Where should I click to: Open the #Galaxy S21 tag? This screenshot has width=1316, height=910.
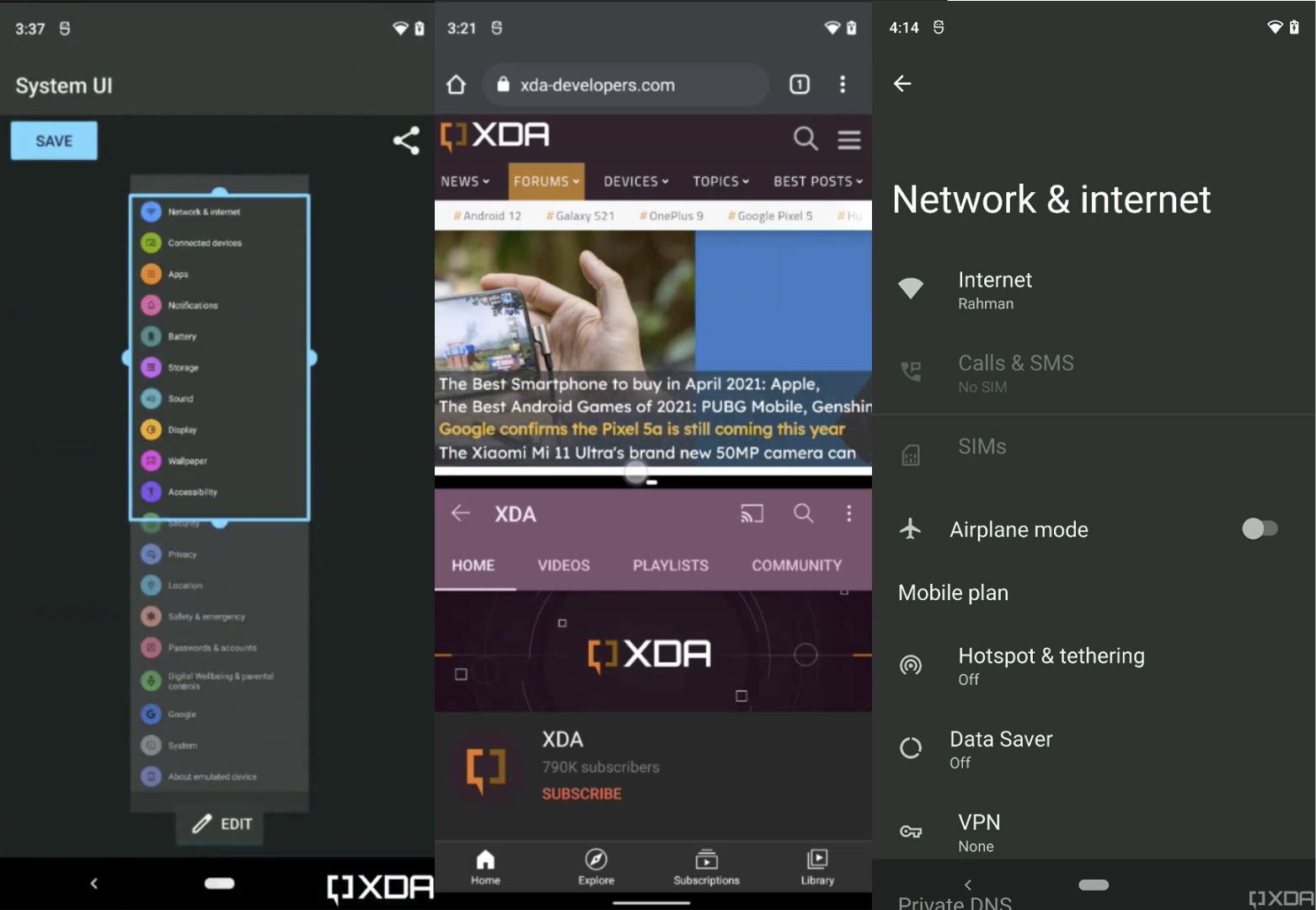pyautogui.click(x=580, y=216)
